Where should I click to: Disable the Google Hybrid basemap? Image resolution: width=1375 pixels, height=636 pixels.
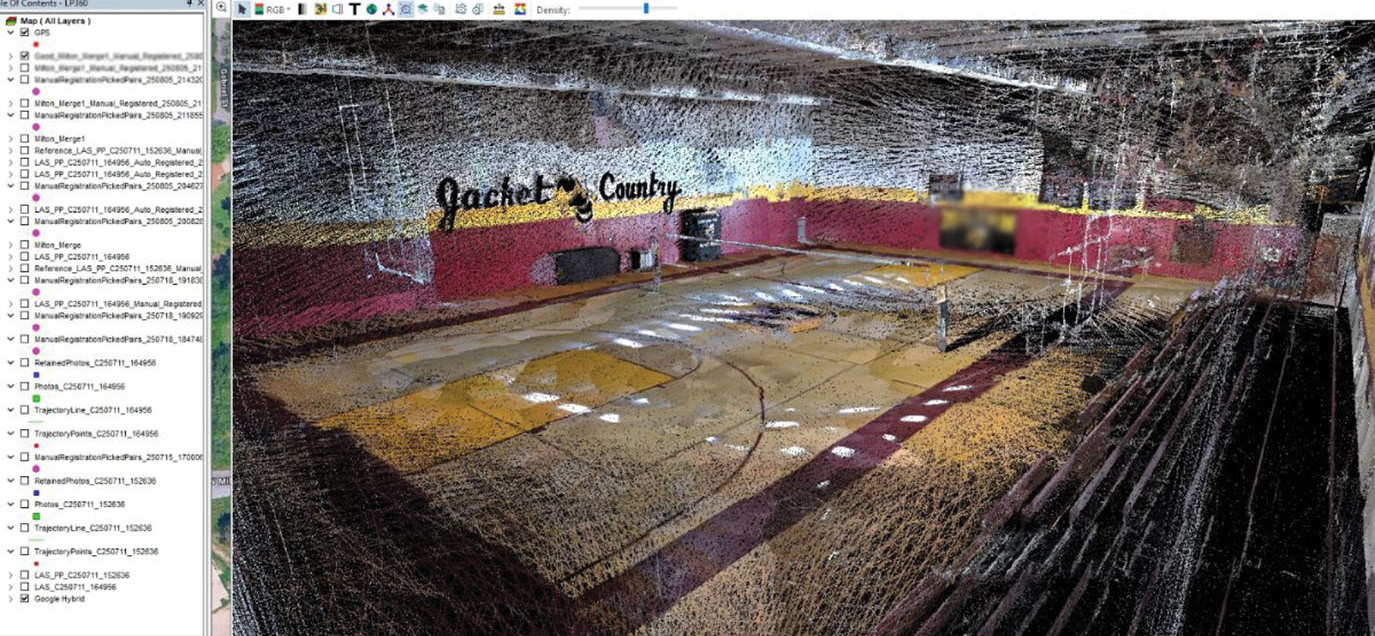tap(24, 598)
